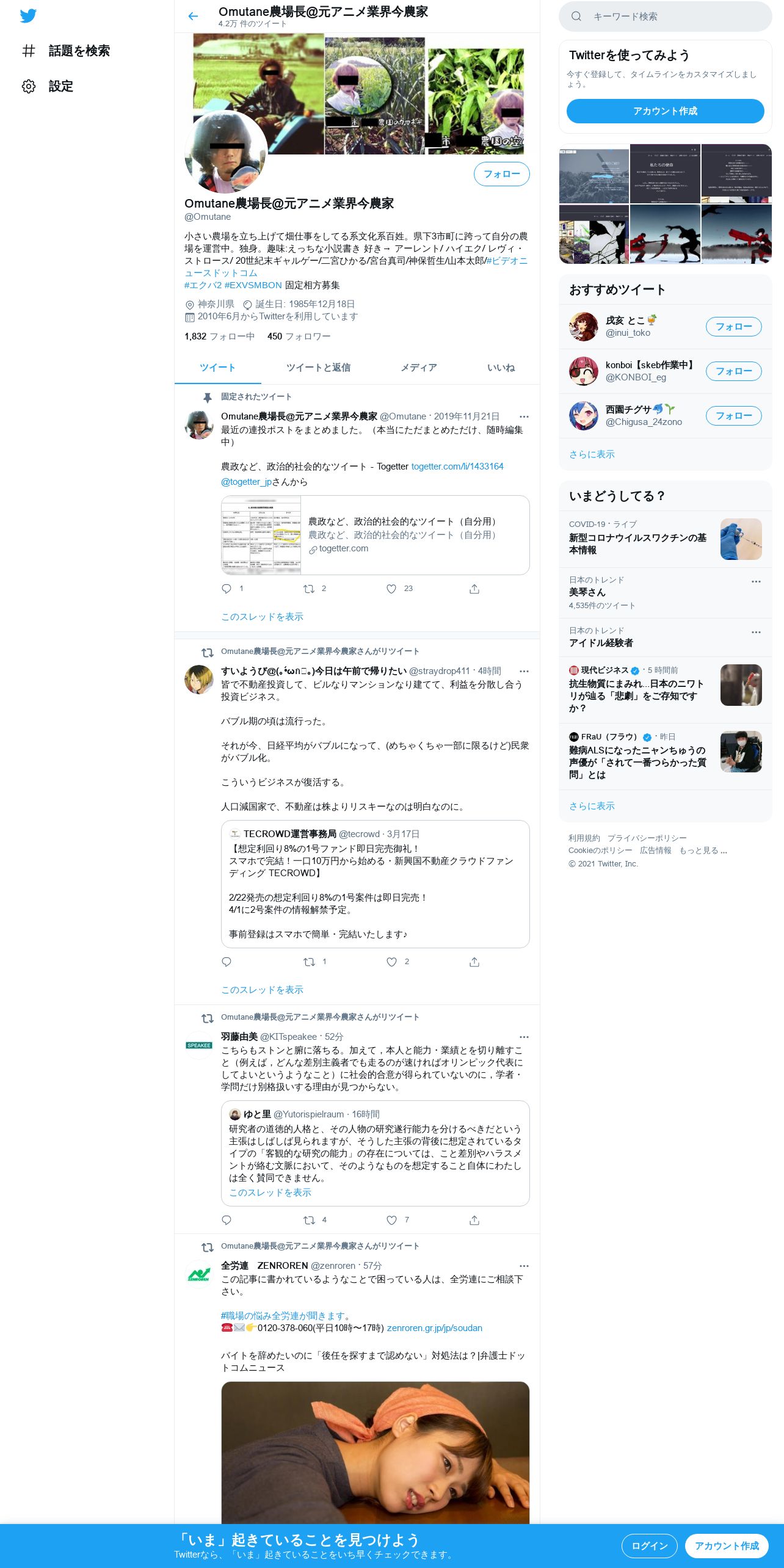Reply to the 羽藤由美 tweet
The height and width of the screenshot is (1568, 784).
tap(227, 1220)
